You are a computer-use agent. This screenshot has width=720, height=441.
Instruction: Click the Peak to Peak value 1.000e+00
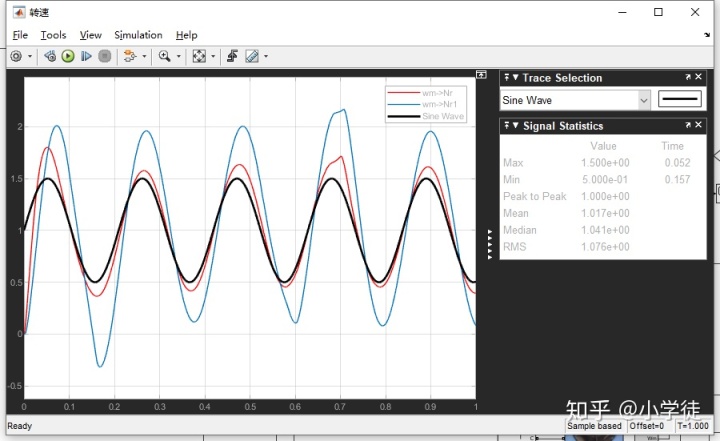[x=605, y=196]
